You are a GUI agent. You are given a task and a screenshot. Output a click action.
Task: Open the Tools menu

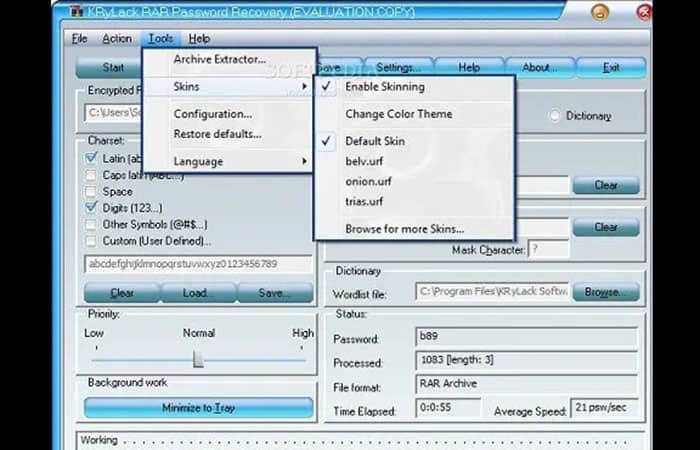[x=161, y=39]
